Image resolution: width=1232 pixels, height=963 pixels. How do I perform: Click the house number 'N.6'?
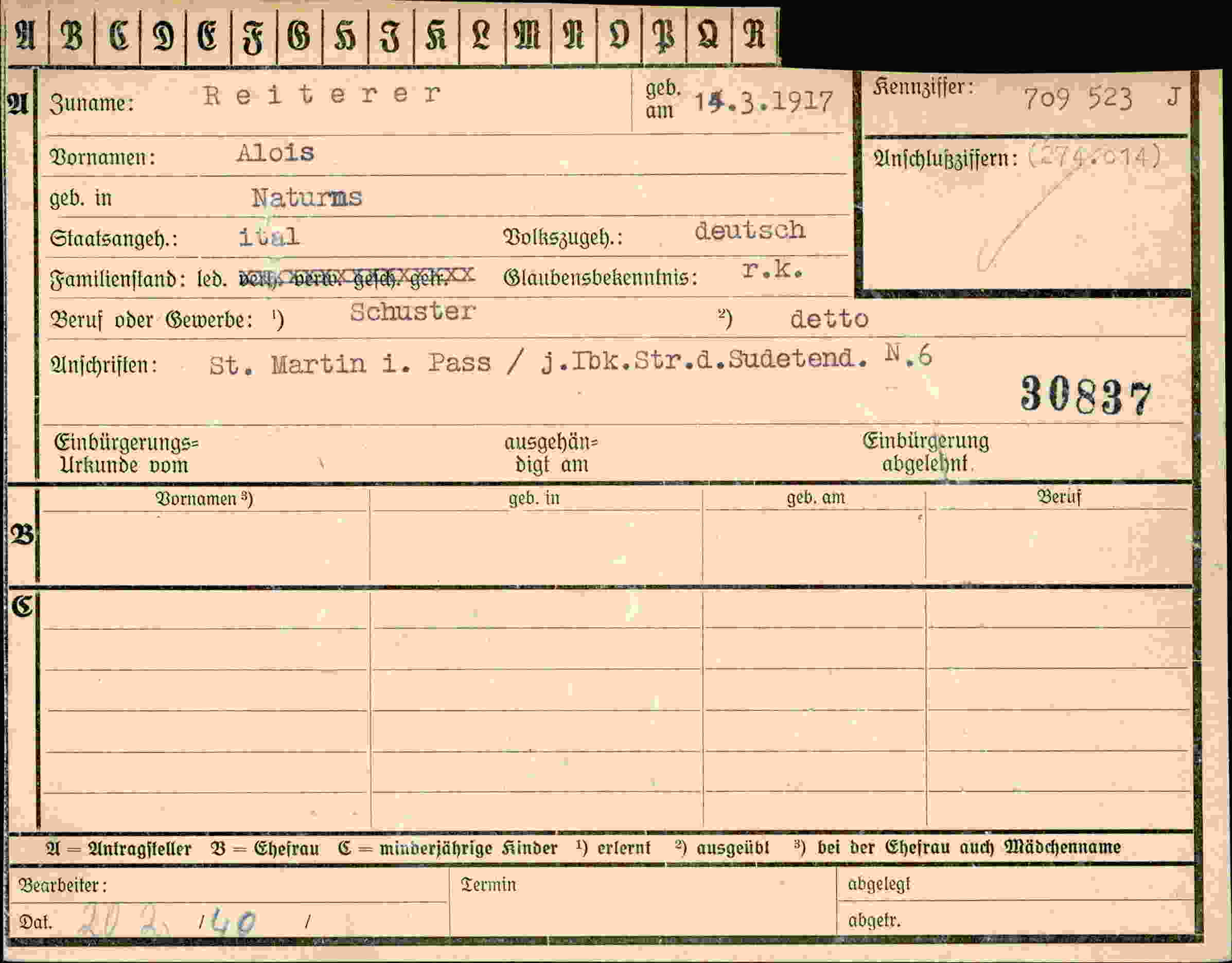tap(908, 355)
